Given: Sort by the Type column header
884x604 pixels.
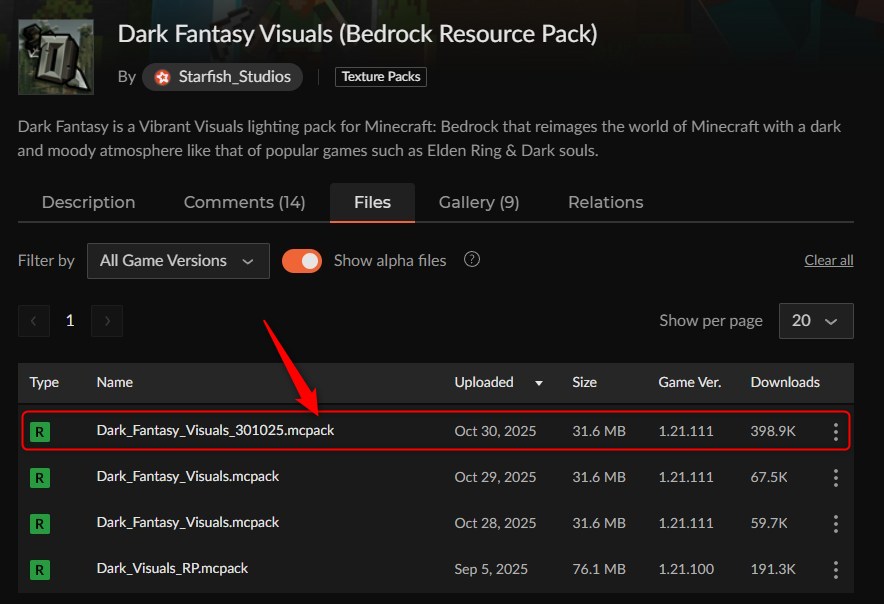Looking at the screenshot, I should (x=44, y=382).
